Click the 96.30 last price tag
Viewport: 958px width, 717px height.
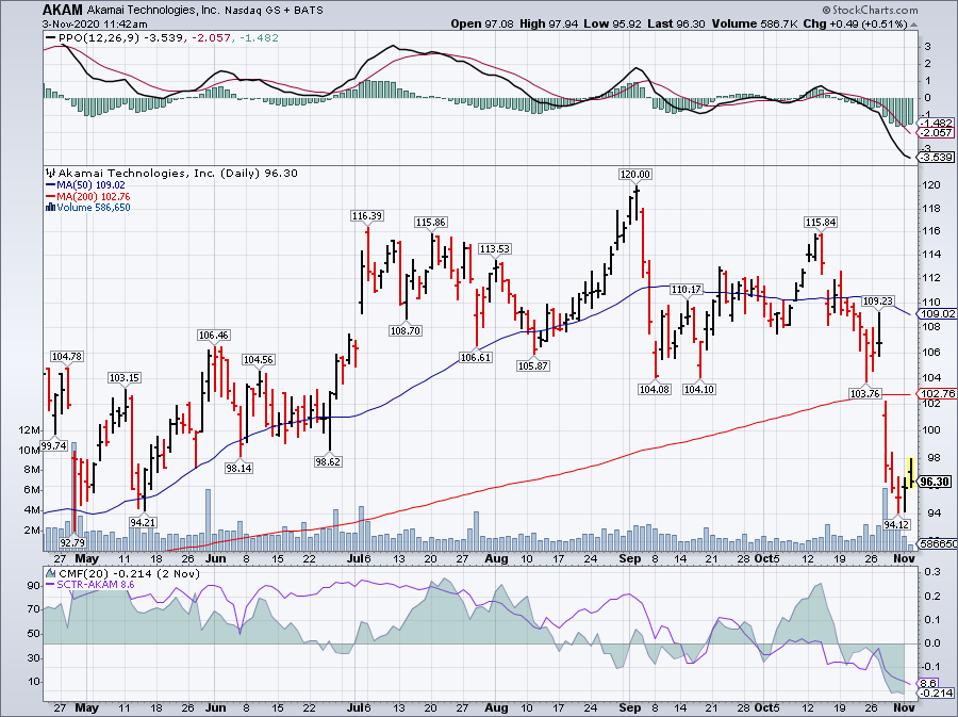click(934, 481)
